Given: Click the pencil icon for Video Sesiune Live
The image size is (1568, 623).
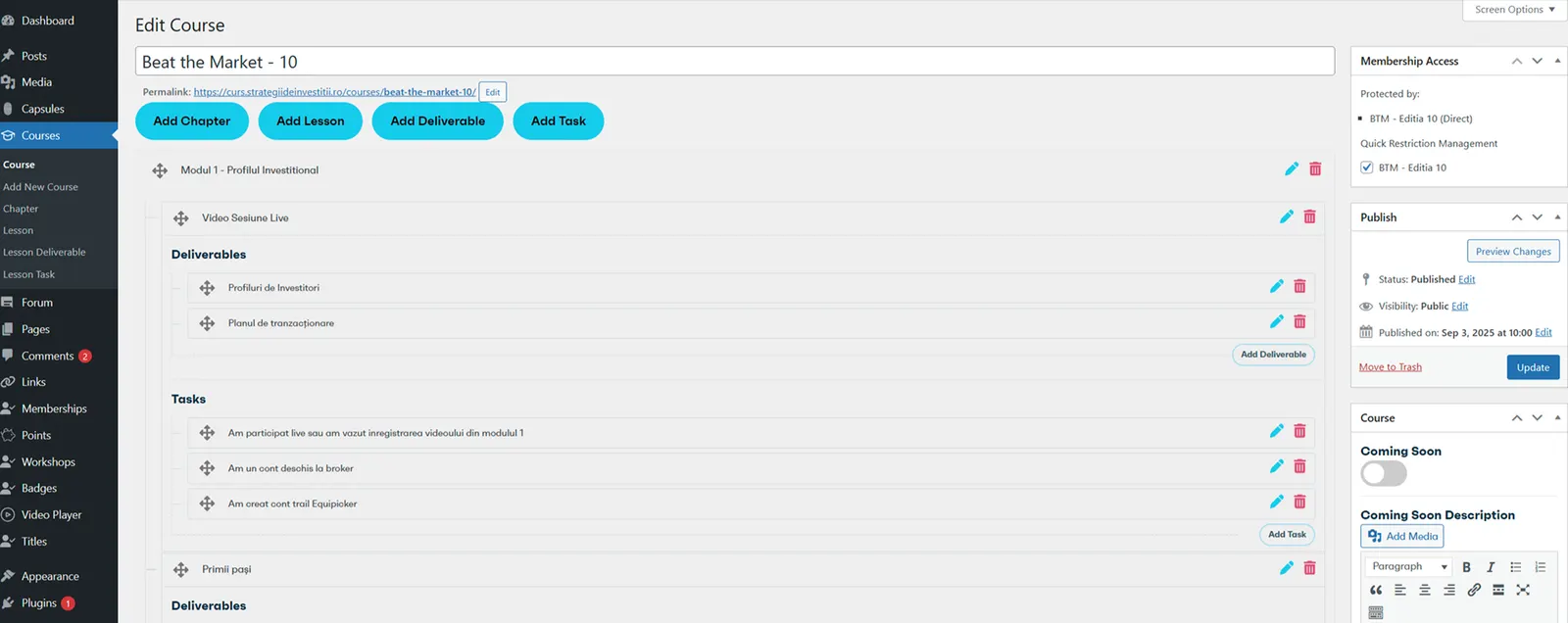Looking at the screenshot, I should 1287,216.
